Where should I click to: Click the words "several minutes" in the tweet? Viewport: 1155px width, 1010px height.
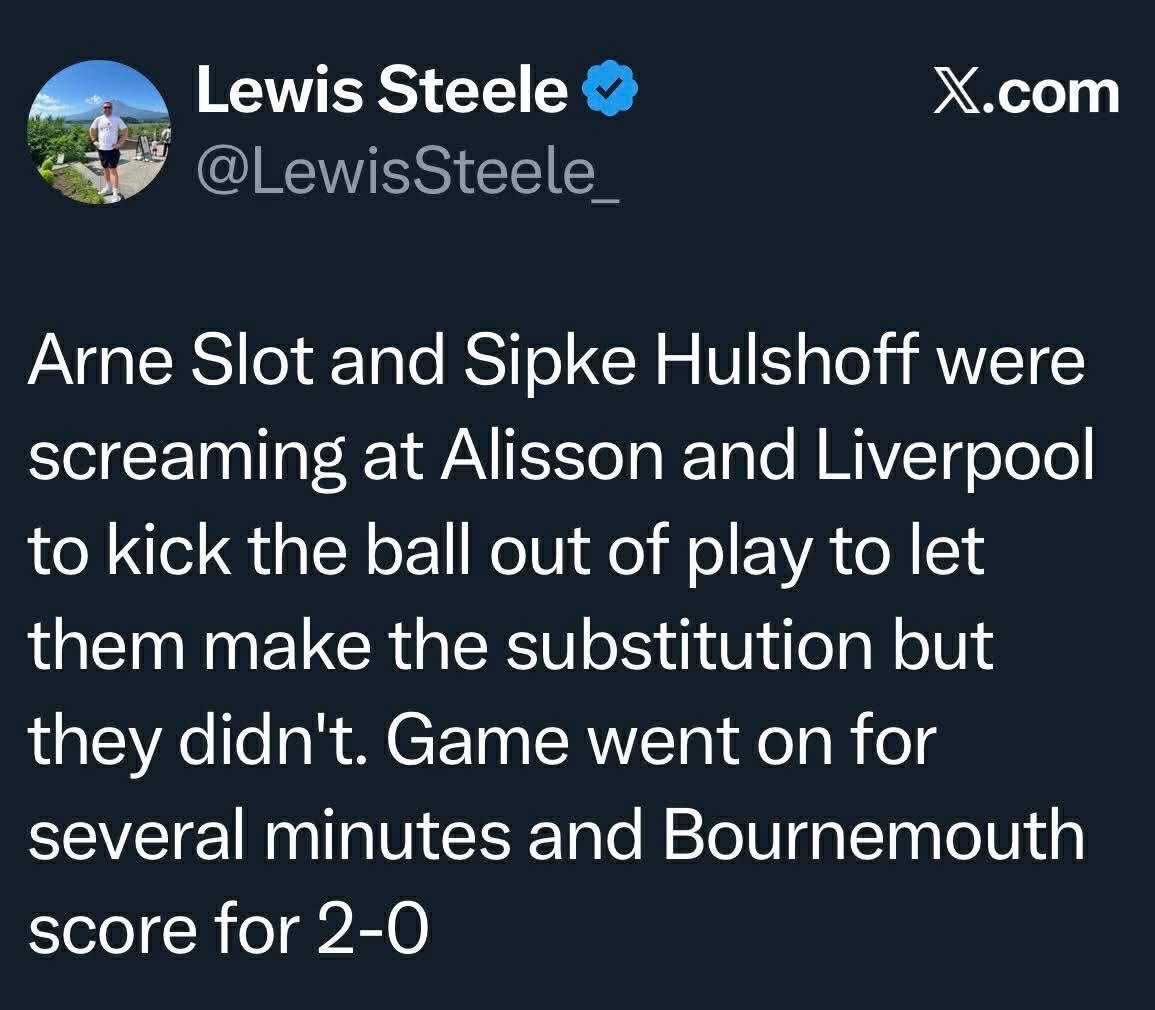tap(269, 837)
